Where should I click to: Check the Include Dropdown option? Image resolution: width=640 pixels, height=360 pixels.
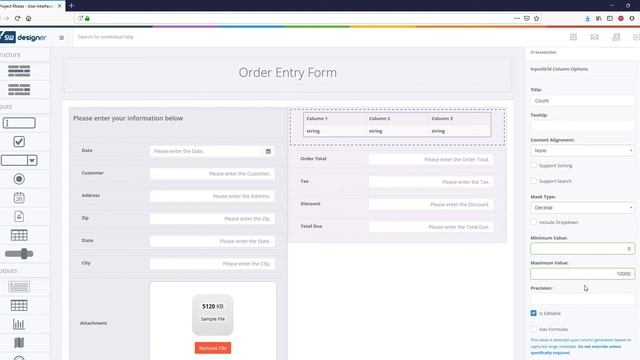tap(533, 222)
